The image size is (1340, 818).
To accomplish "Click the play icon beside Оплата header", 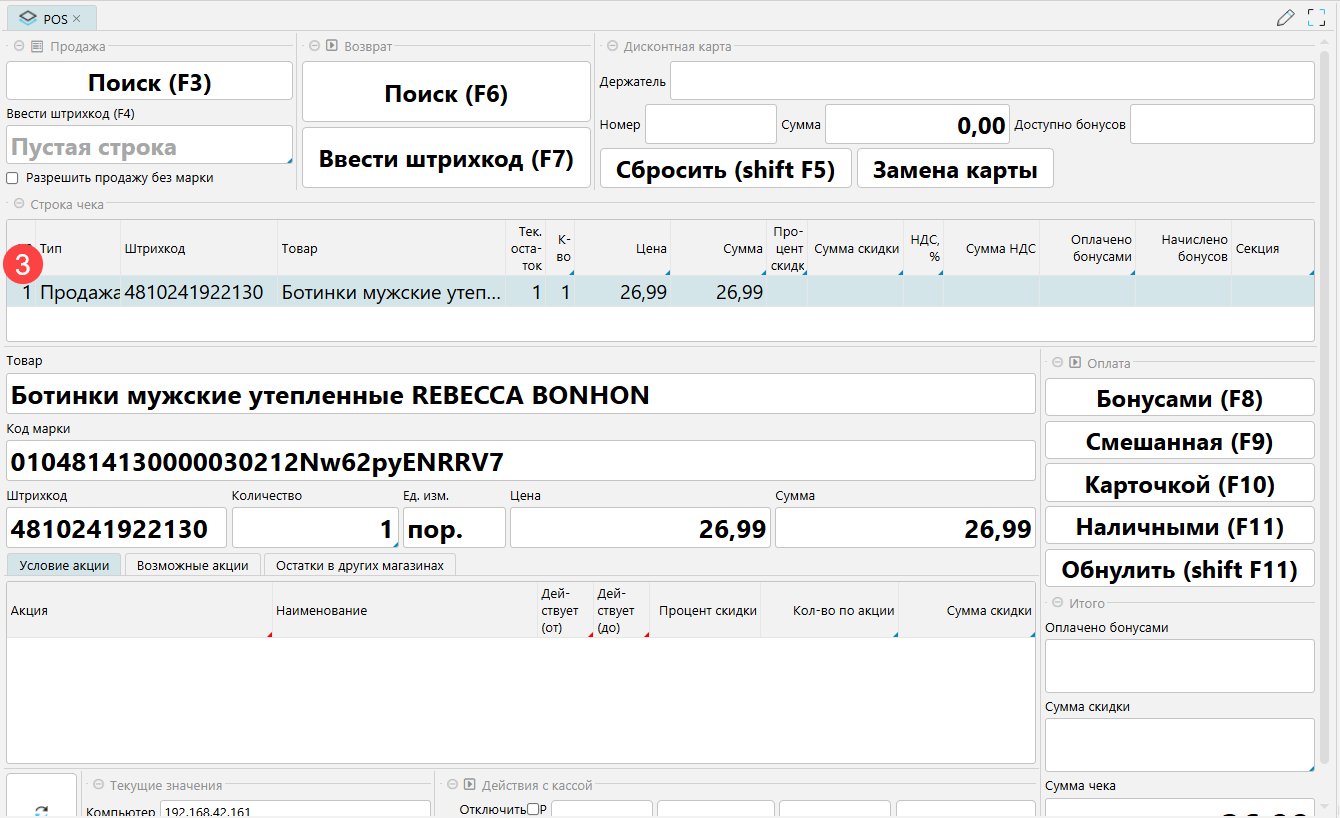I will click(x=1075, y=363).
